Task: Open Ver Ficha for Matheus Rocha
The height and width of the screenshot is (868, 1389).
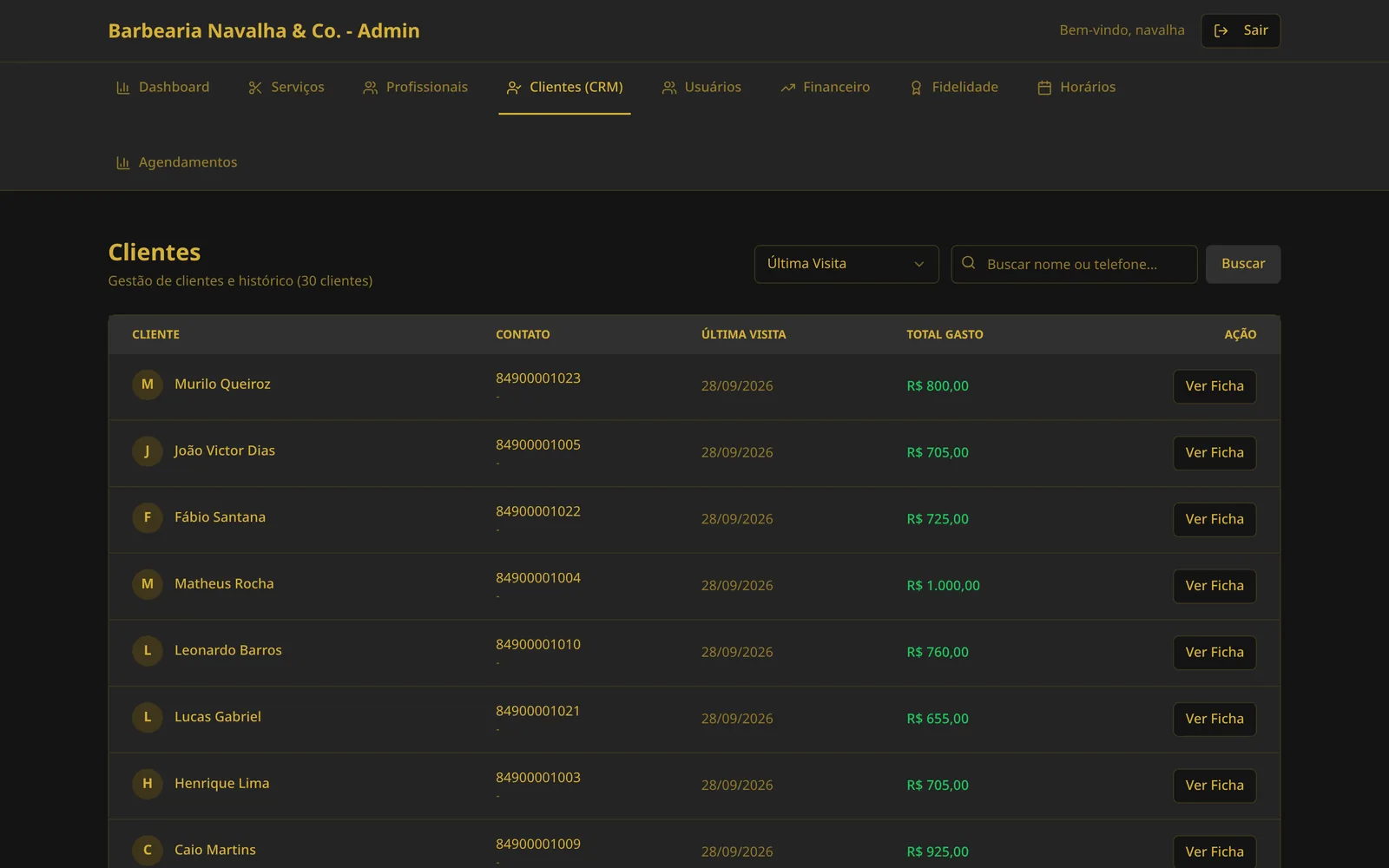Action: [1215, 586]
